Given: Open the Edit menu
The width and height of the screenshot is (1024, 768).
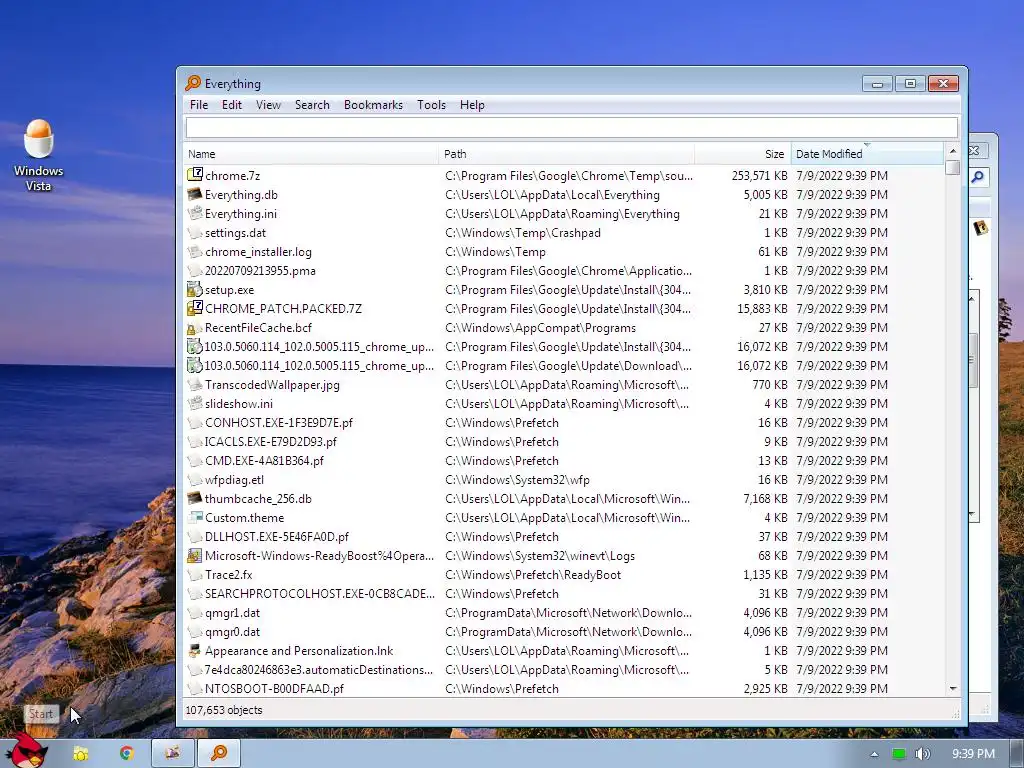Looking at the screenshot, I should pos(231,105).
